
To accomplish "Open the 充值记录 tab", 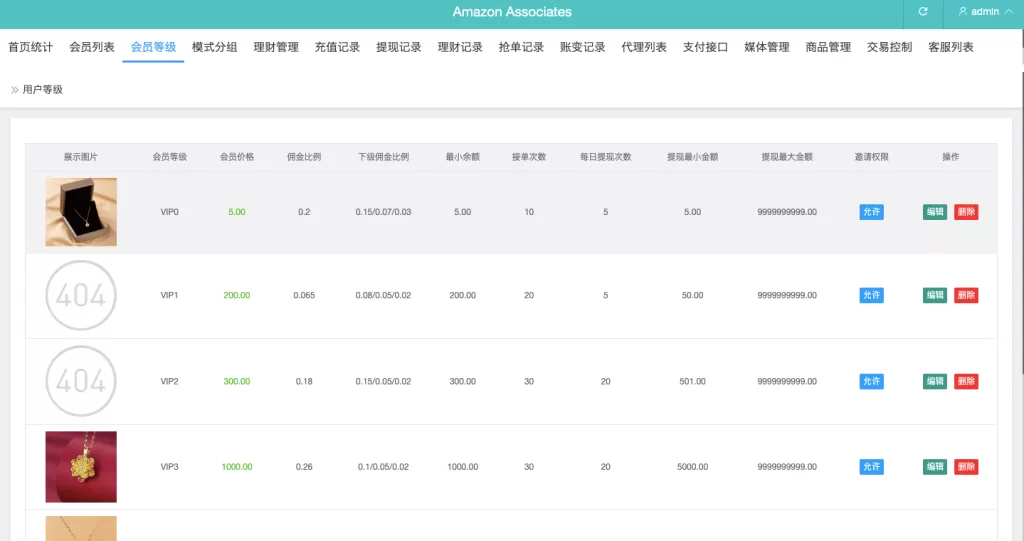I will [337, 47].
